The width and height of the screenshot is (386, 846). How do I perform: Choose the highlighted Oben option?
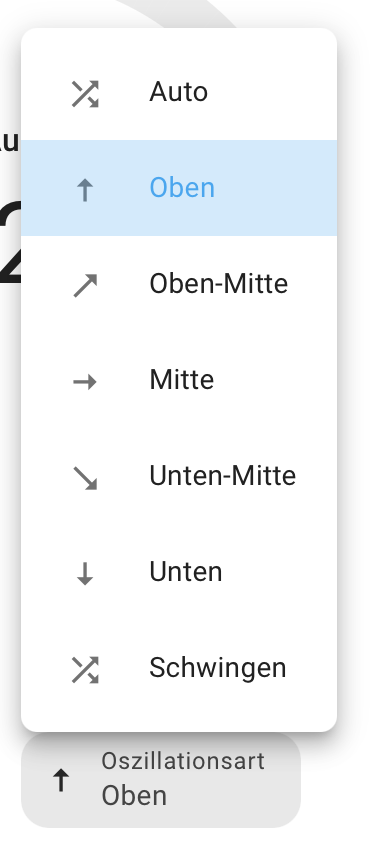[179, 188]
